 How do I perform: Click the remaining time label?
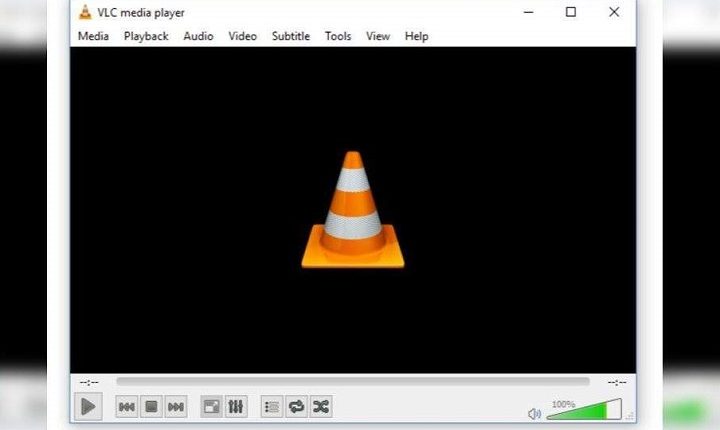pyautogui.click(x=617, y=382)
